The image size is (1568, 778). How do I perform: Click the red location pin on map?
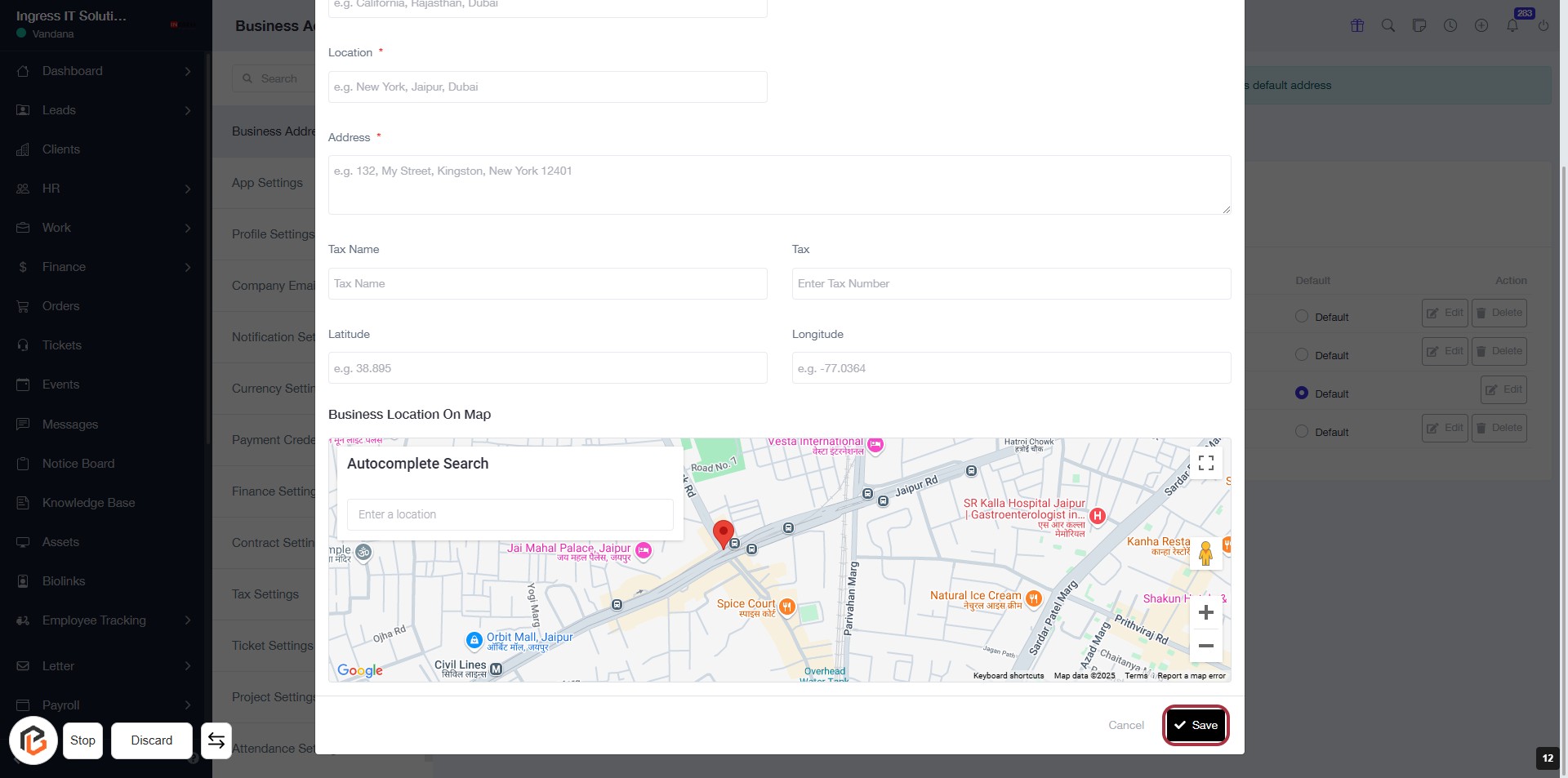[x=723, y=533]
